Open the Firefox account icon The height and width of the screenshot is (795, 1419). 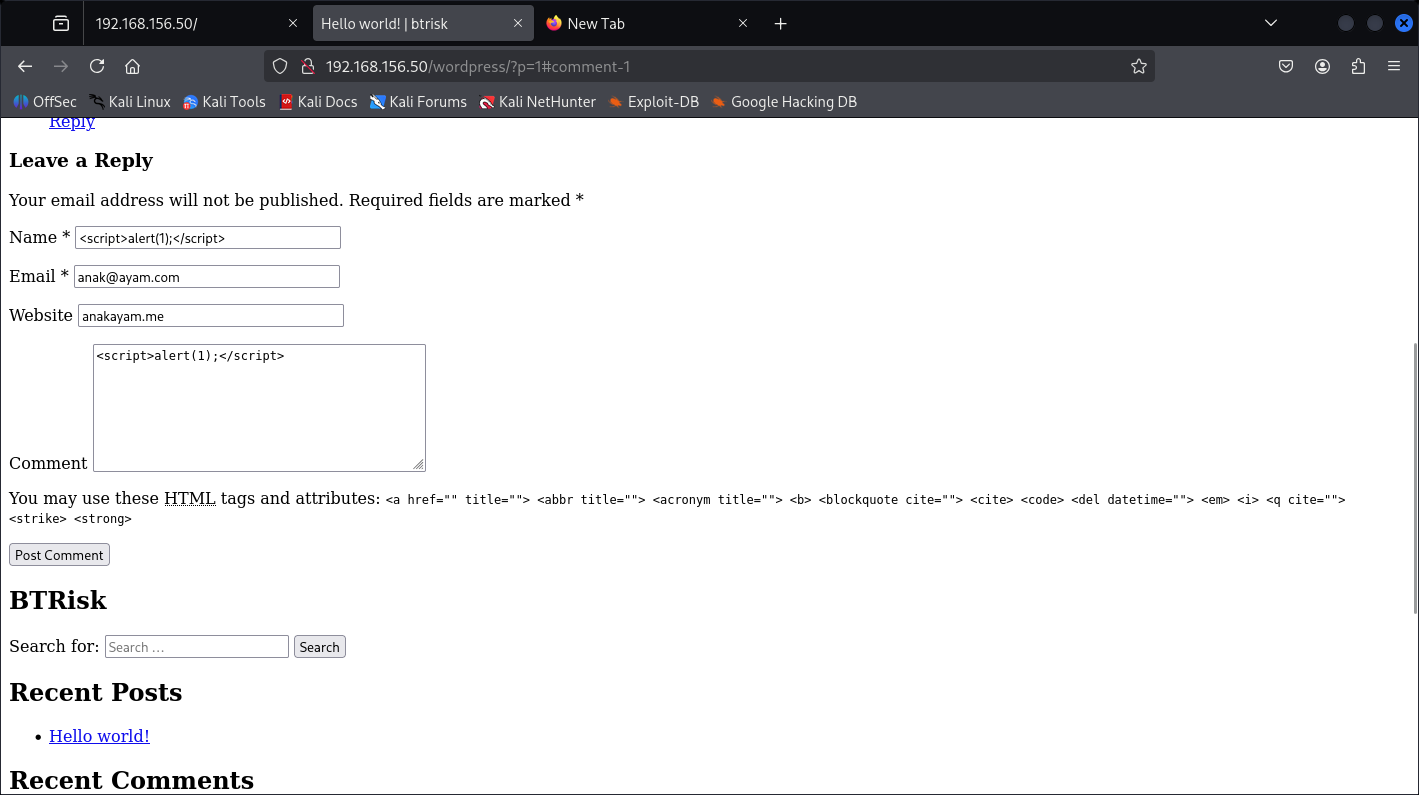[1322, 66]
